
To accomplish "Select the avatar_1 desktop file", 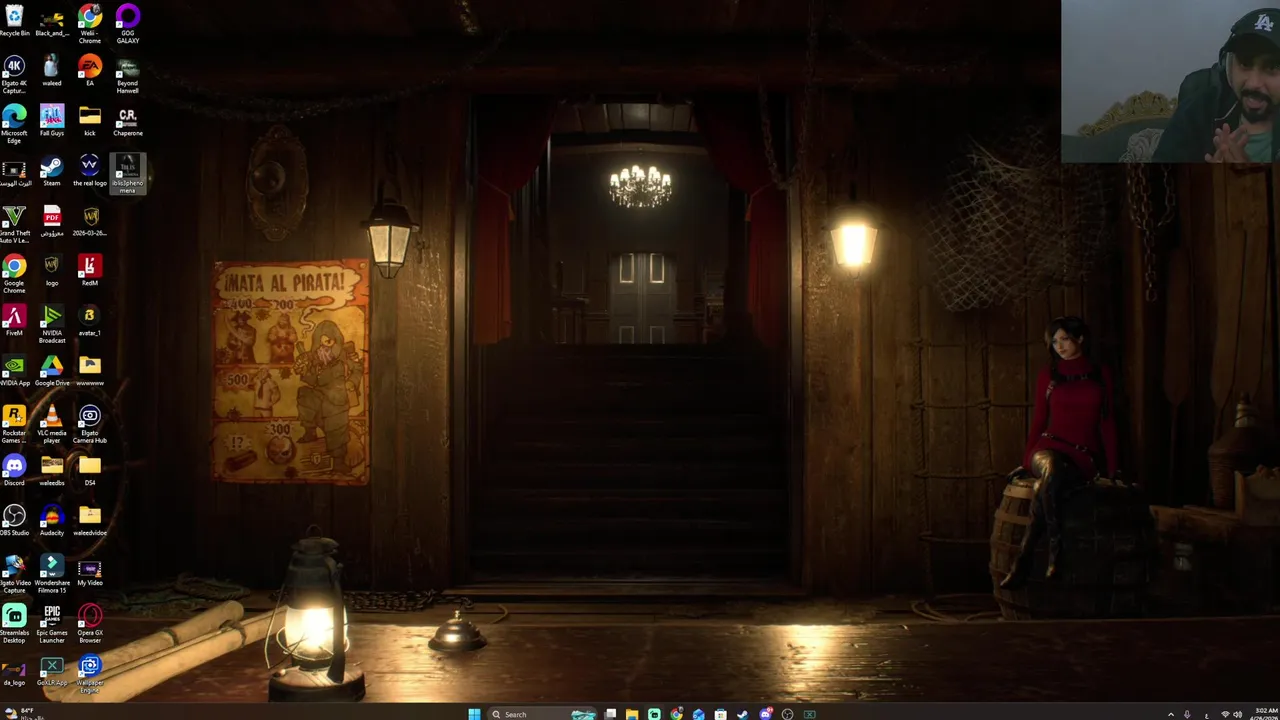I will [90, 321].
